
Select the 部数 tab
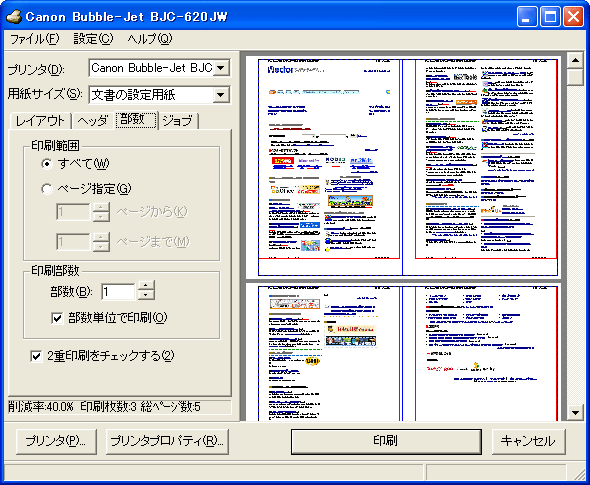click(136, 120)
